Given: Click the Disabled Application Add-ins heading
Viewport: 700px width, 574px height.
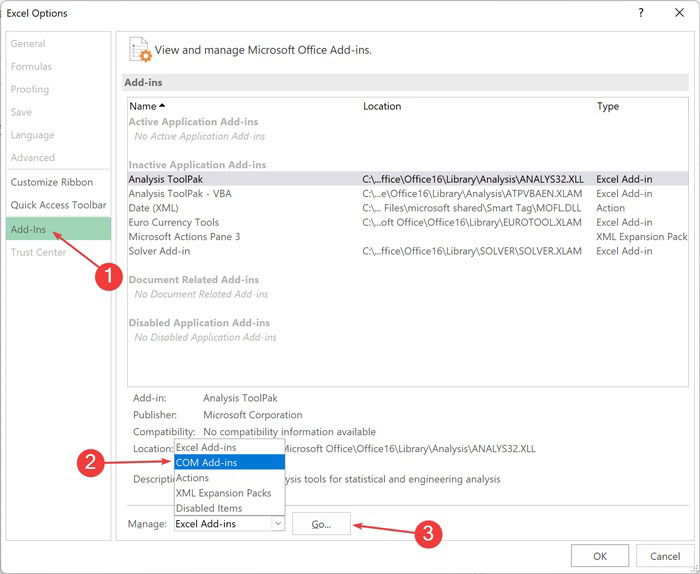Looking at the screenshot, I should pyautogui.click(x=199, y=323).
